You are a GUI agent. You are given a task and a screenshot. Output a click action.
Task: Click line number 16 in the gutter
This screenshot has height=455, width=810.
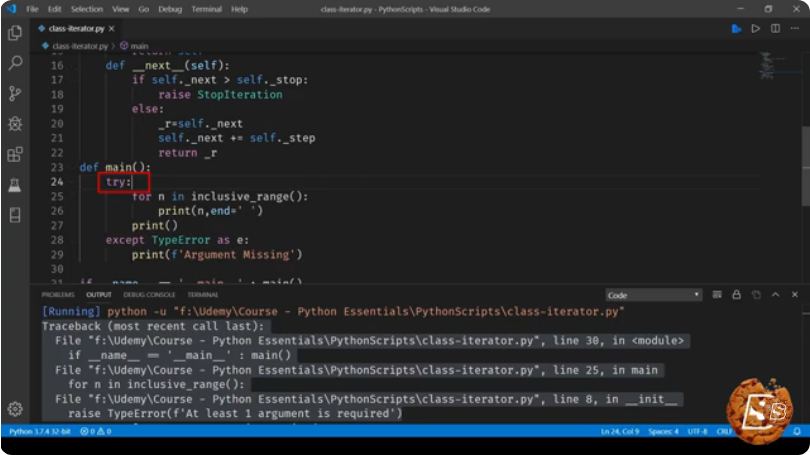click(57, 66)
